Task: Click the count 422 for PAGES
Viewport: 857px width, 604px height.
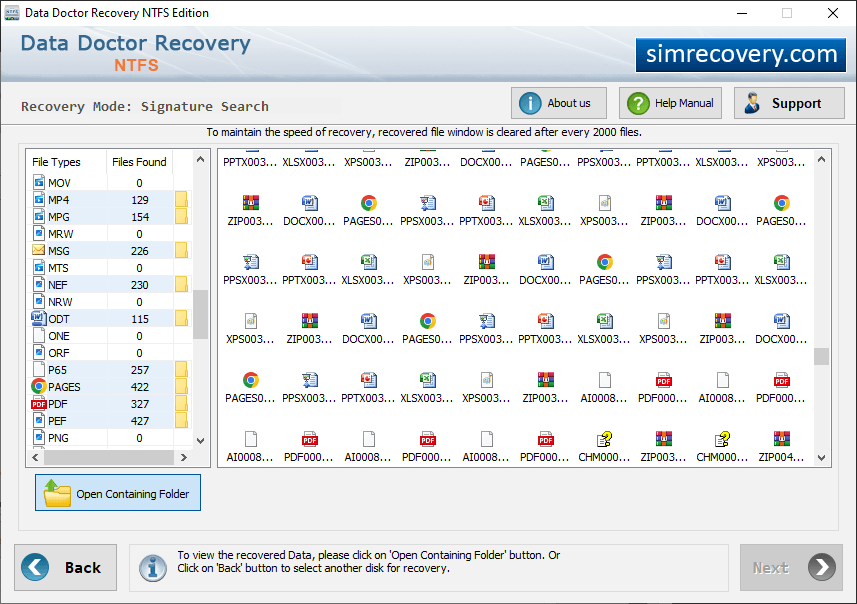Action: [140, 387]
